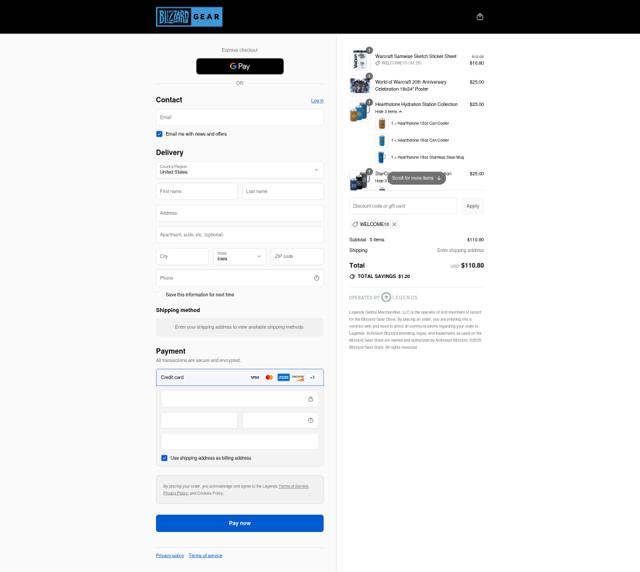
Task: Click the Visa card icon
Action: pos(255,377)
